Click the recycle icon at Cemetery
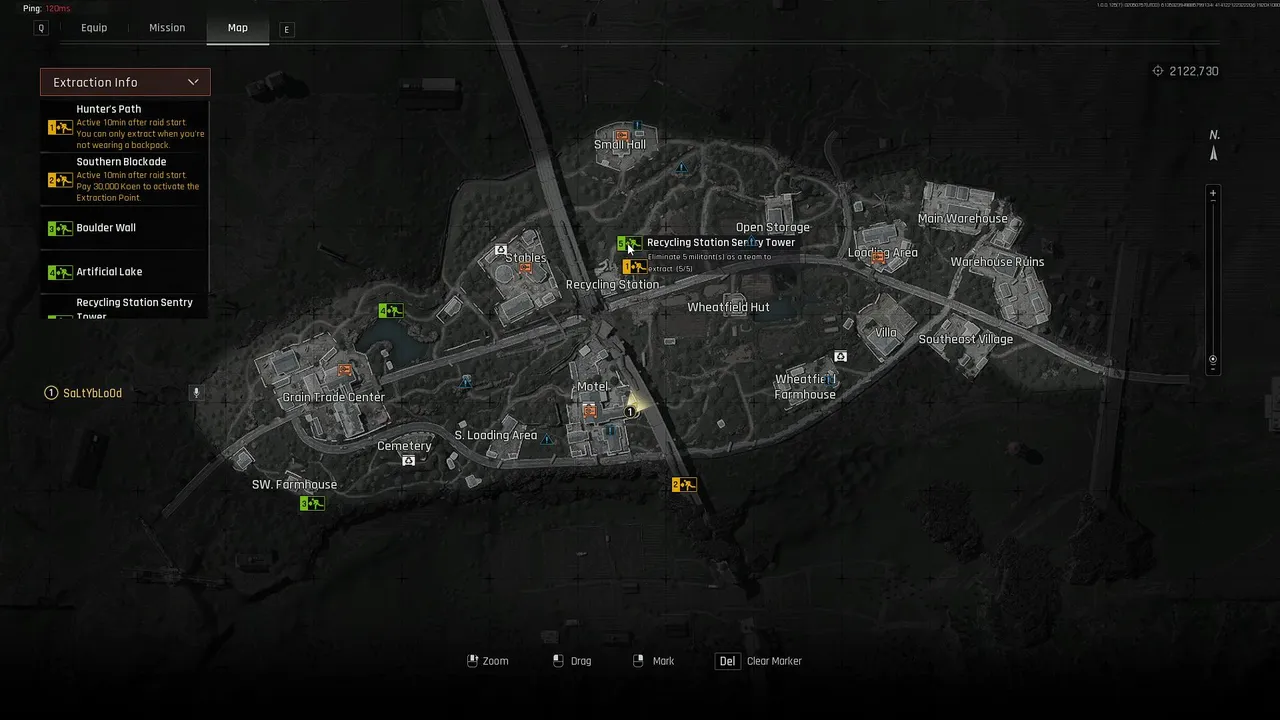Screen dimensions: 1280x720 408,461
